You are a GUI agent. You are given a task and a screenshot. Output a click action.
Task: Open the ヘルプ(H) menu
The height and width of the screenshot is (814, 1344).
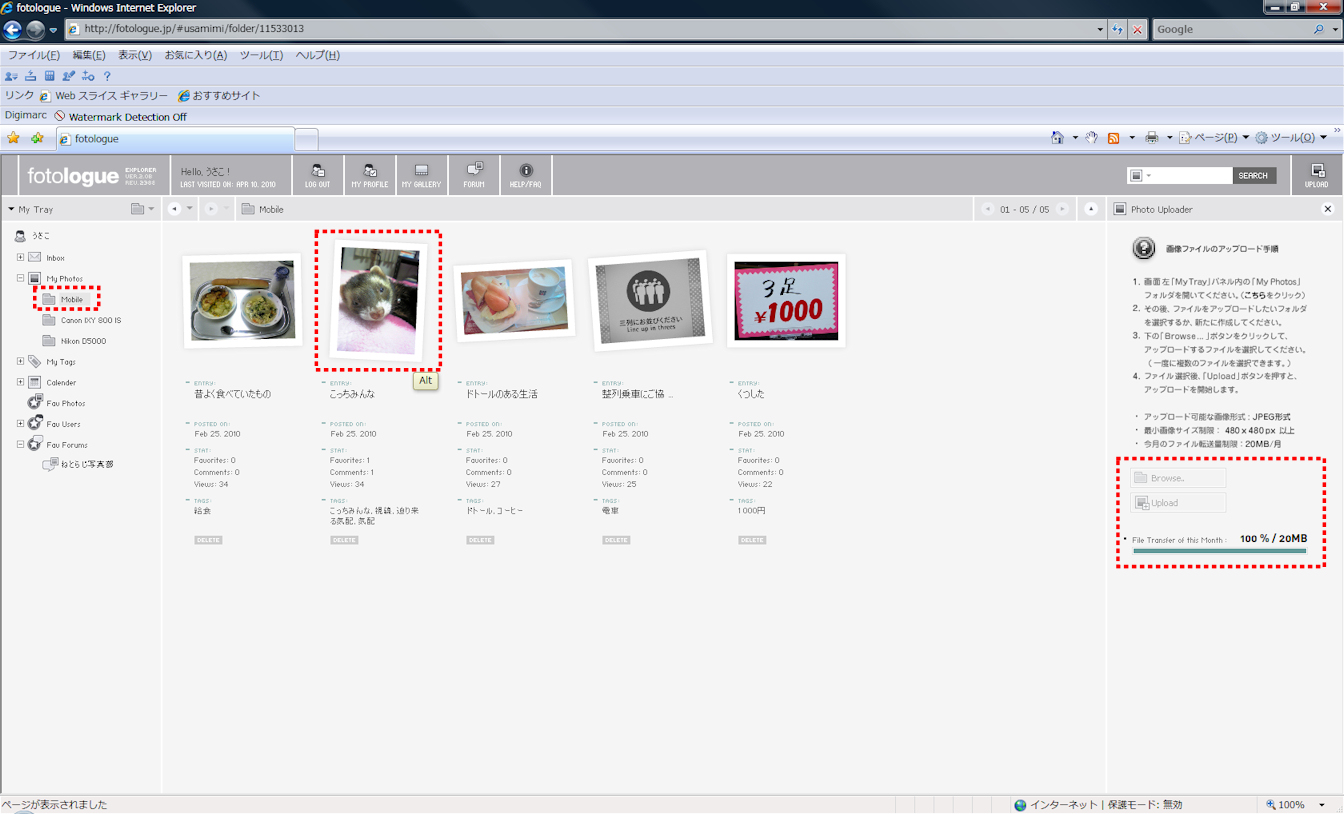318,55
